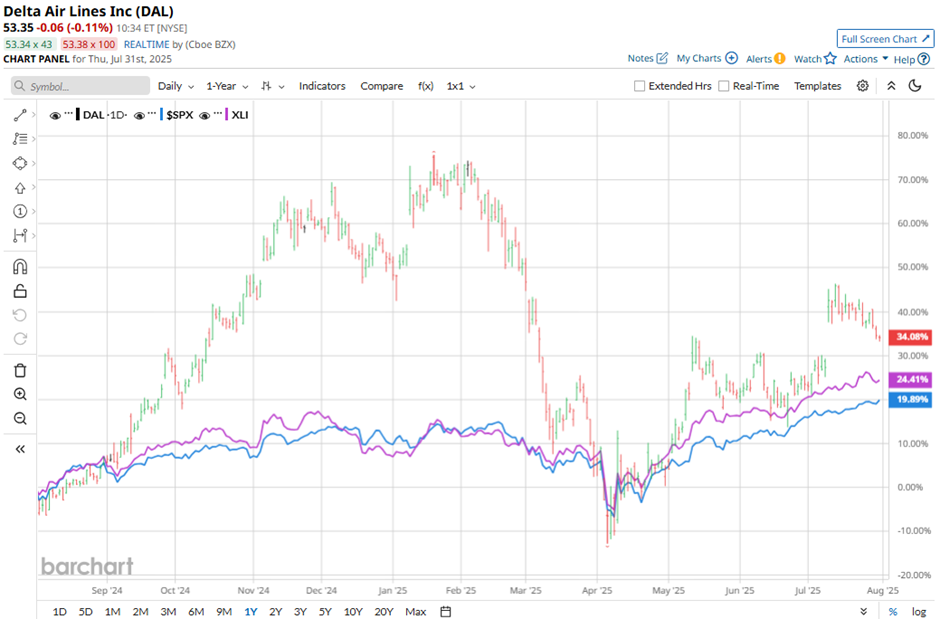940x619 pixels.
Task: Zoom in on the chart
Action: click(20, 394)
